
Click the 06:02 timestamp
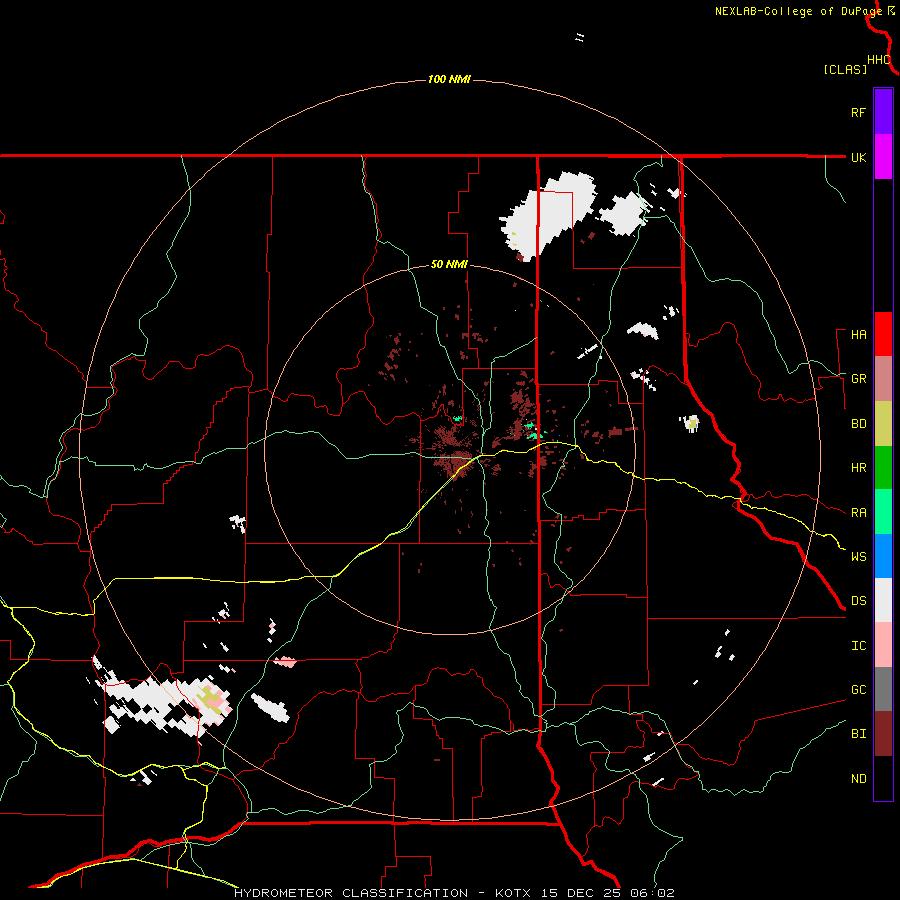(652, 893)
